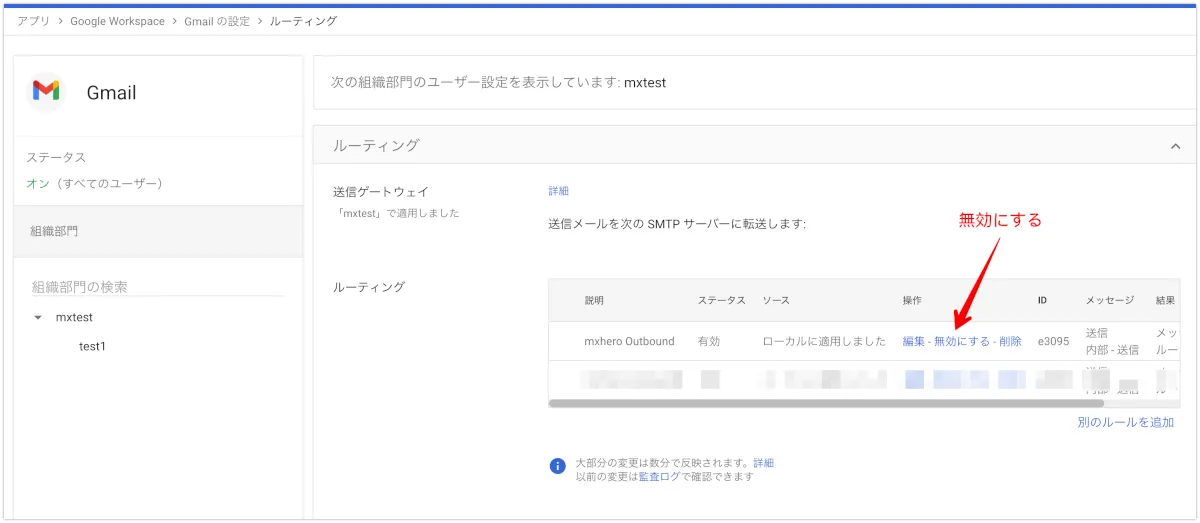Click the ソース column header

click(776, 300)
